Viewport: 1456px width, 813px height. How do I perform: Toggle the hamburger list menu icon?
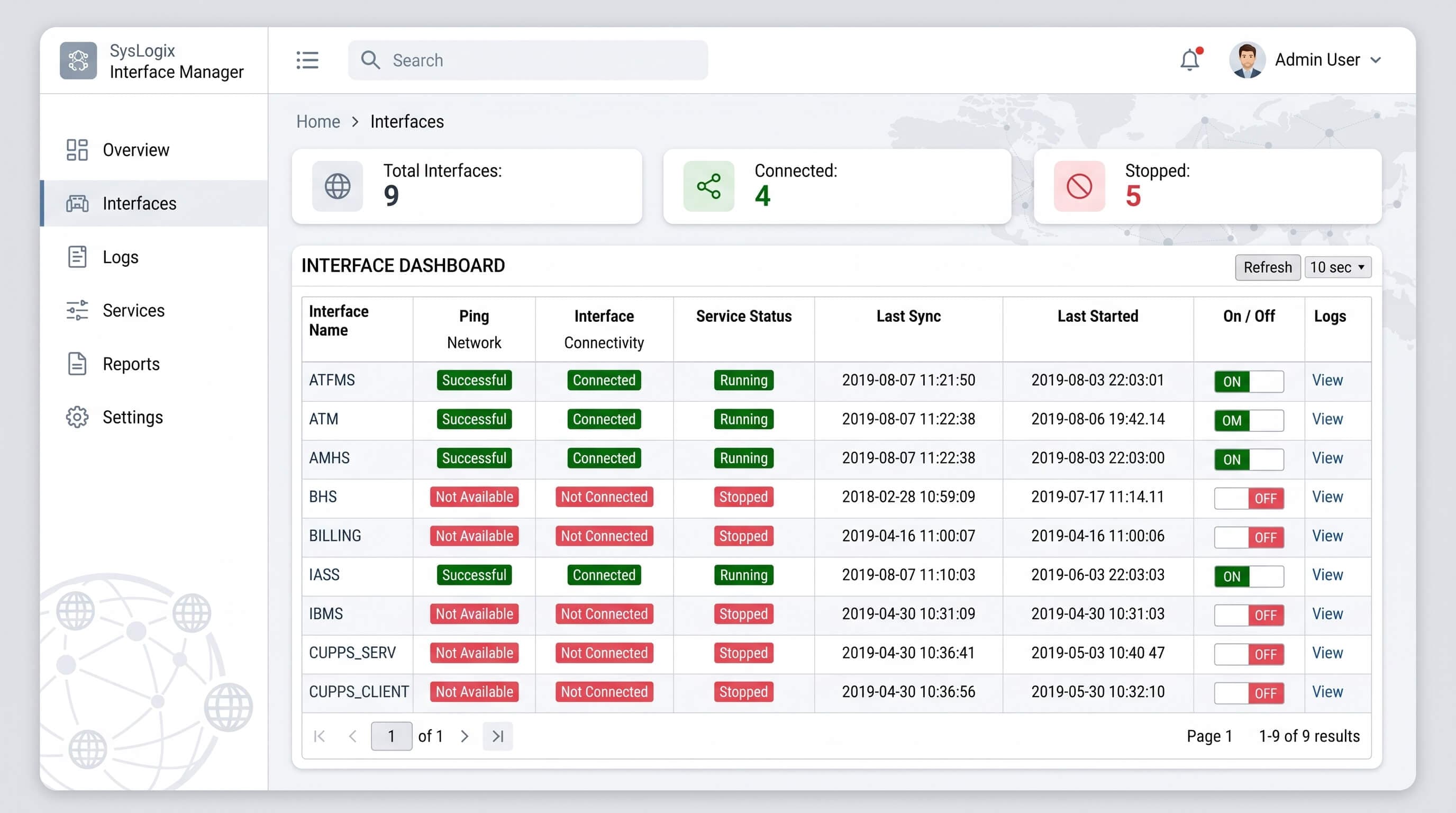coord(307,60)
